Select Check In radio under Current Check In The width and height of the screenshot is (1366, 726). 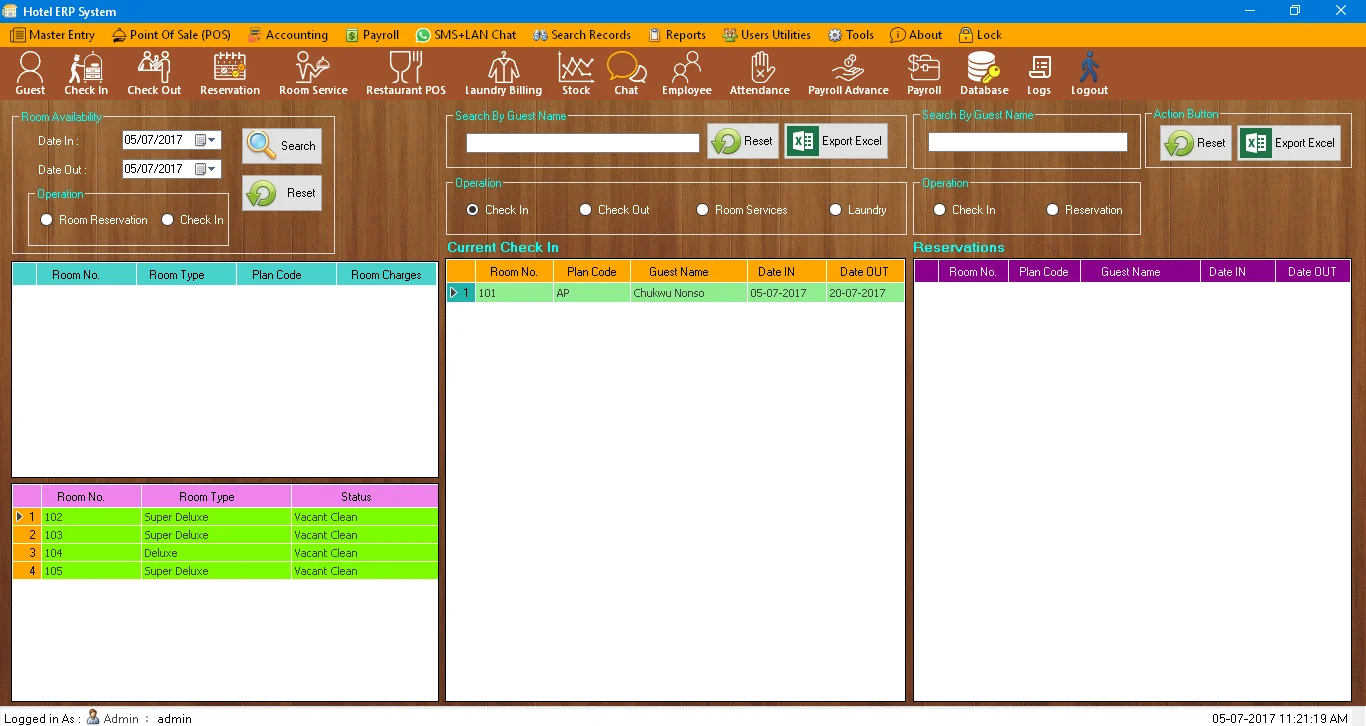click(x=472, y=210)
